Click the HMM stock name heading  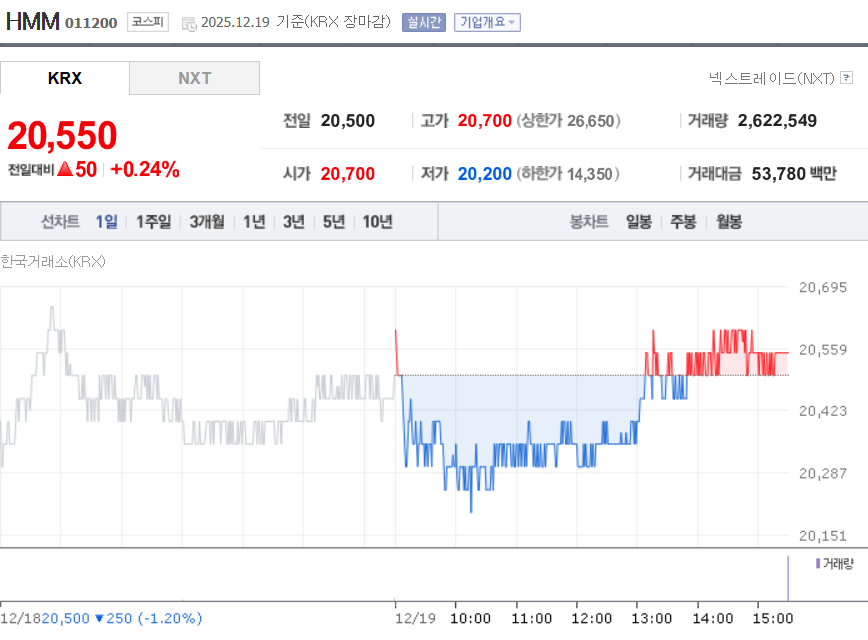point(33,22)
